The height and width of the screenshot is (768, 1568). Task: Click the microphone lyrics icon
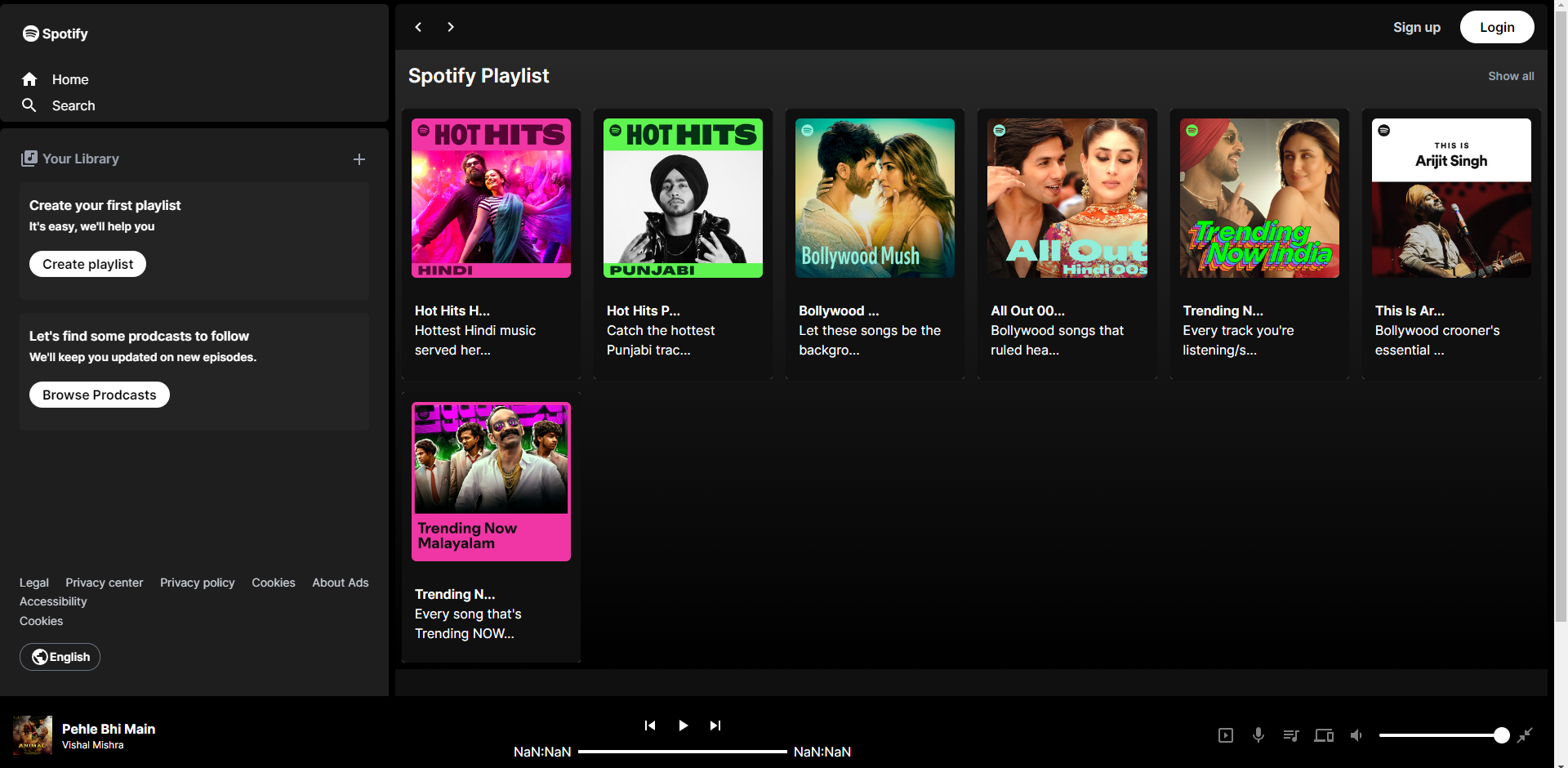click(x=1258, y=735)
